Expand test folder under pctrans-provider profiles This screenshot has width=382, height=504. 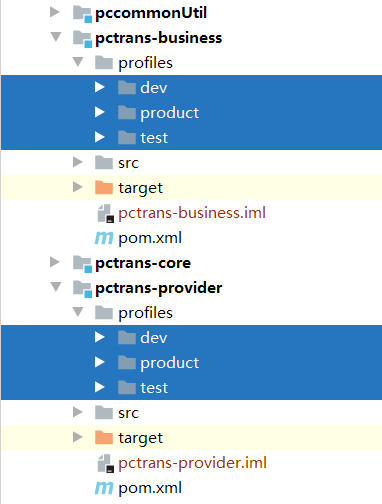coord(100,387)
